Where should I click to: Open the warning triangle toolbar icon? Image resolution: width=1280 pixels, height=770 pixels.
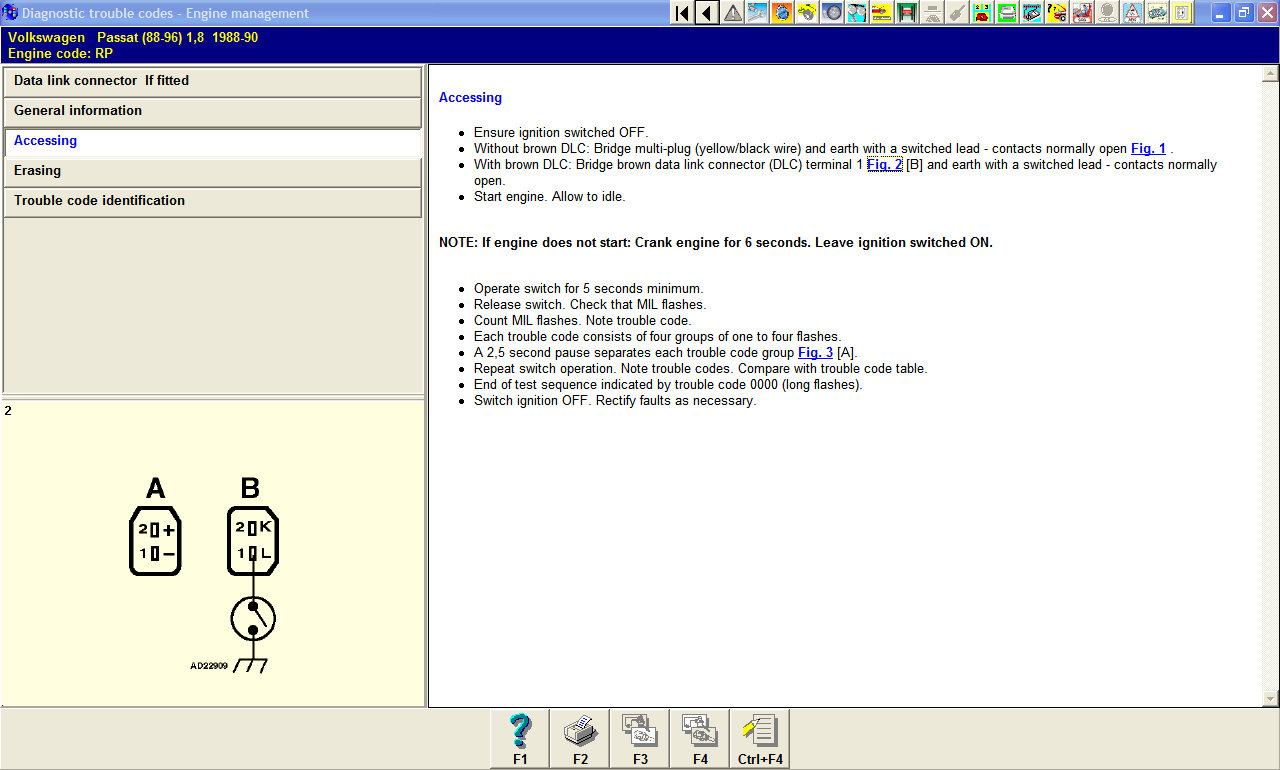tap(733, 13)
